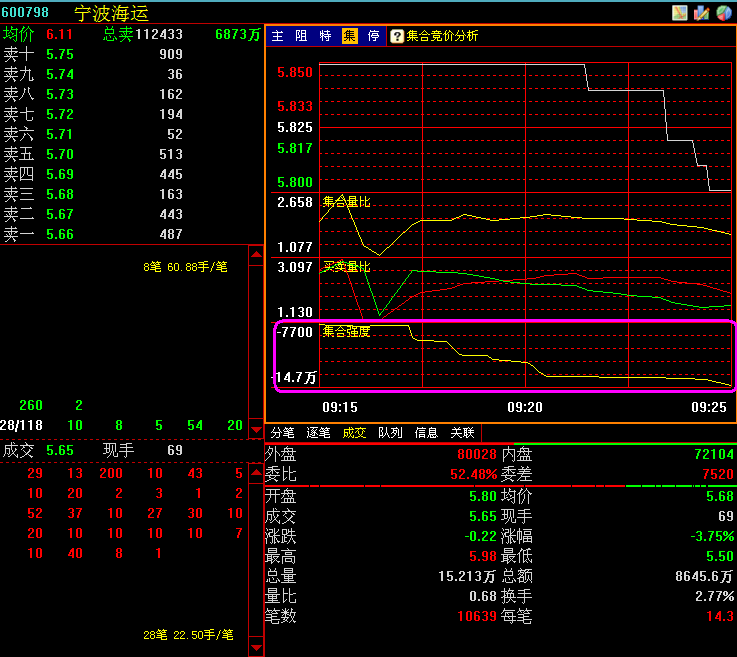Open the 停 tab

click(x=373, y=36)
